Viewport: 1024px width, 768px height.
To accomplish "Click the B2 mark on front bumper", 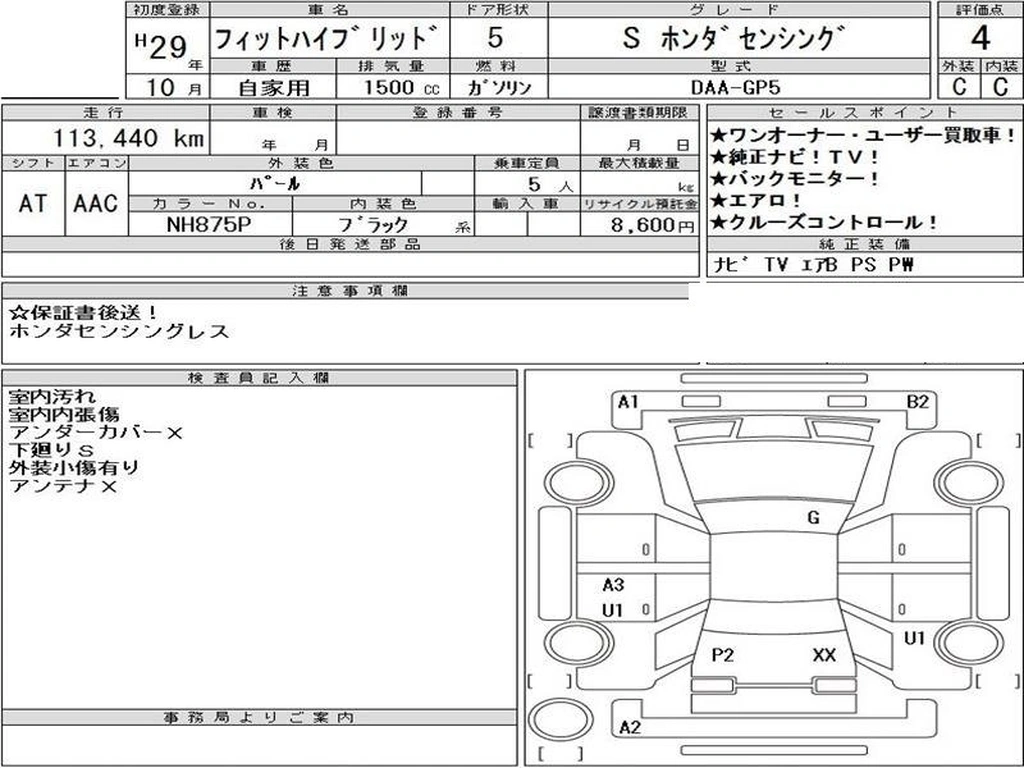I will click(918, 402).
